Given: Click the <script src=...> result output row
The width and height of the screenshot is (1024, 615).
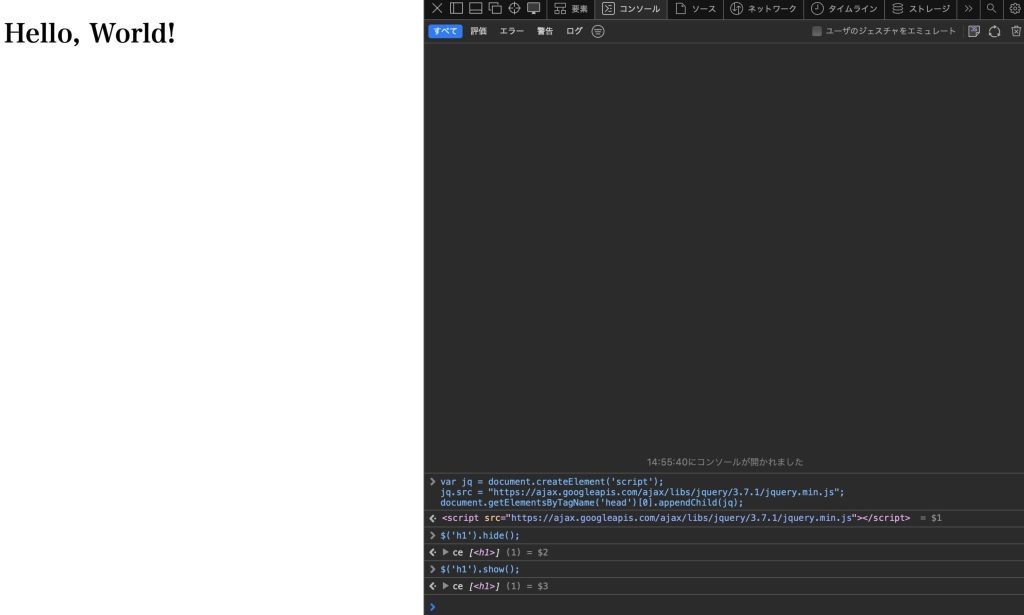Looking at the screenshot, I should pyautogui.click(x=724, y=518).
